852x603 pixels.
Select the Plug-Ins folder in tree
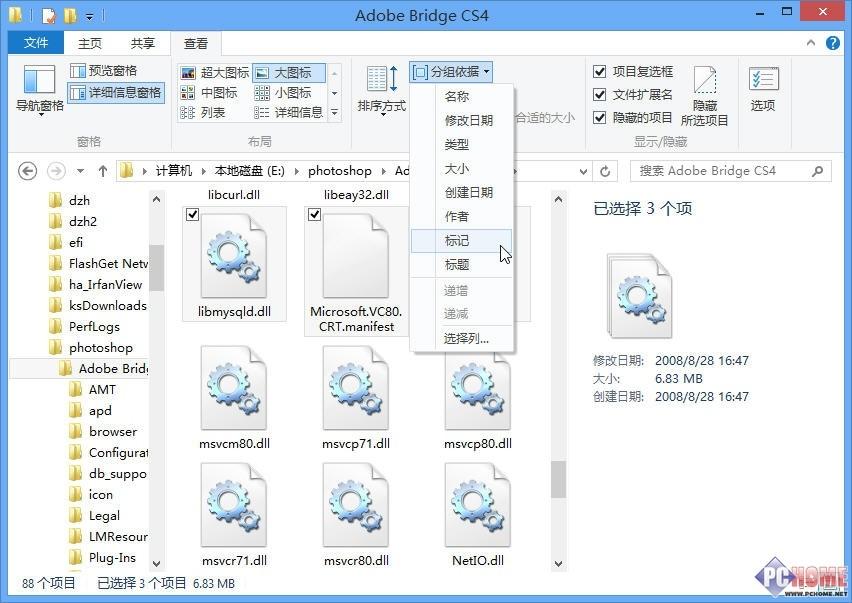point(112,558)
